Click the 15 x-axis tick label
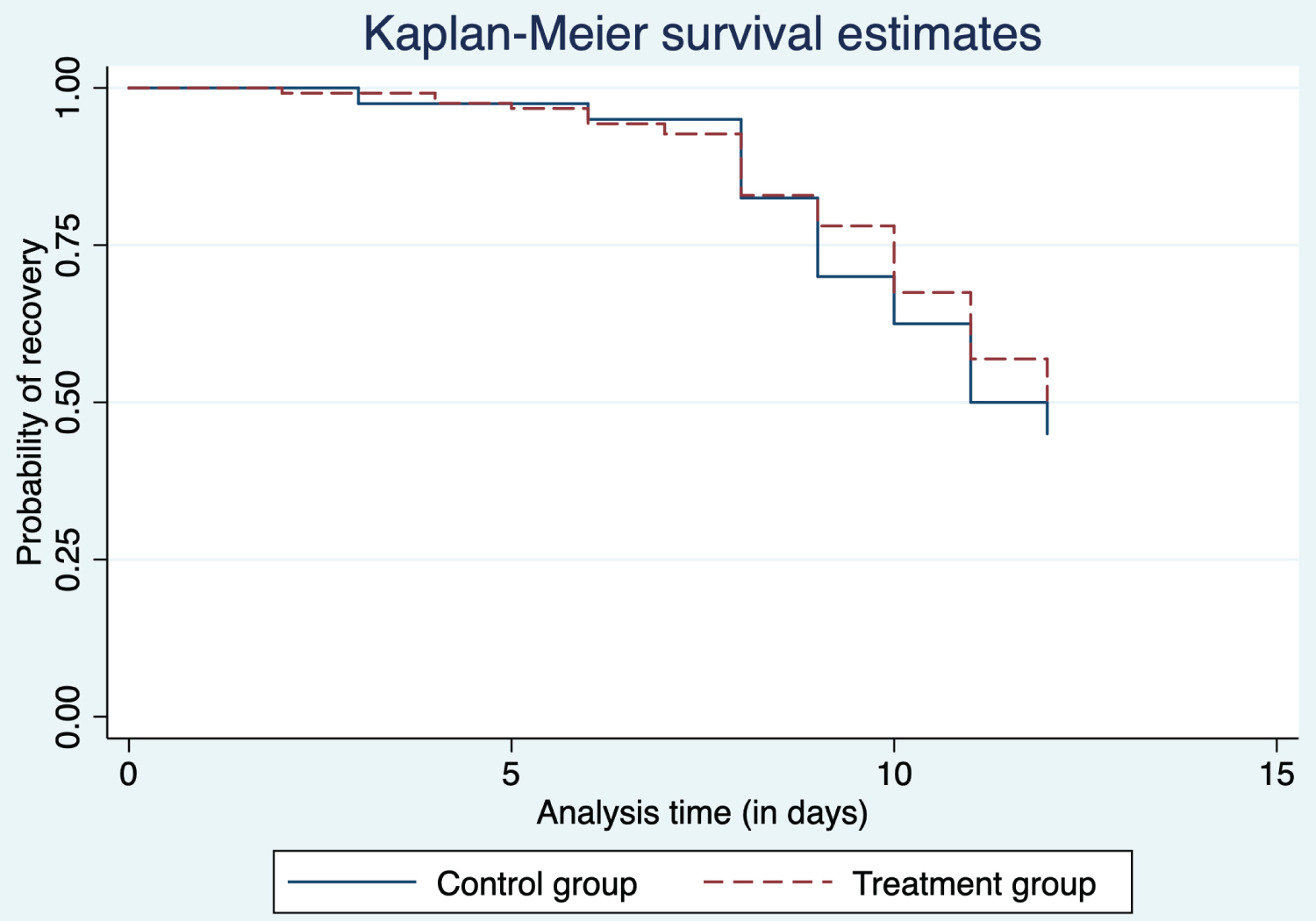 [1276, 775]
